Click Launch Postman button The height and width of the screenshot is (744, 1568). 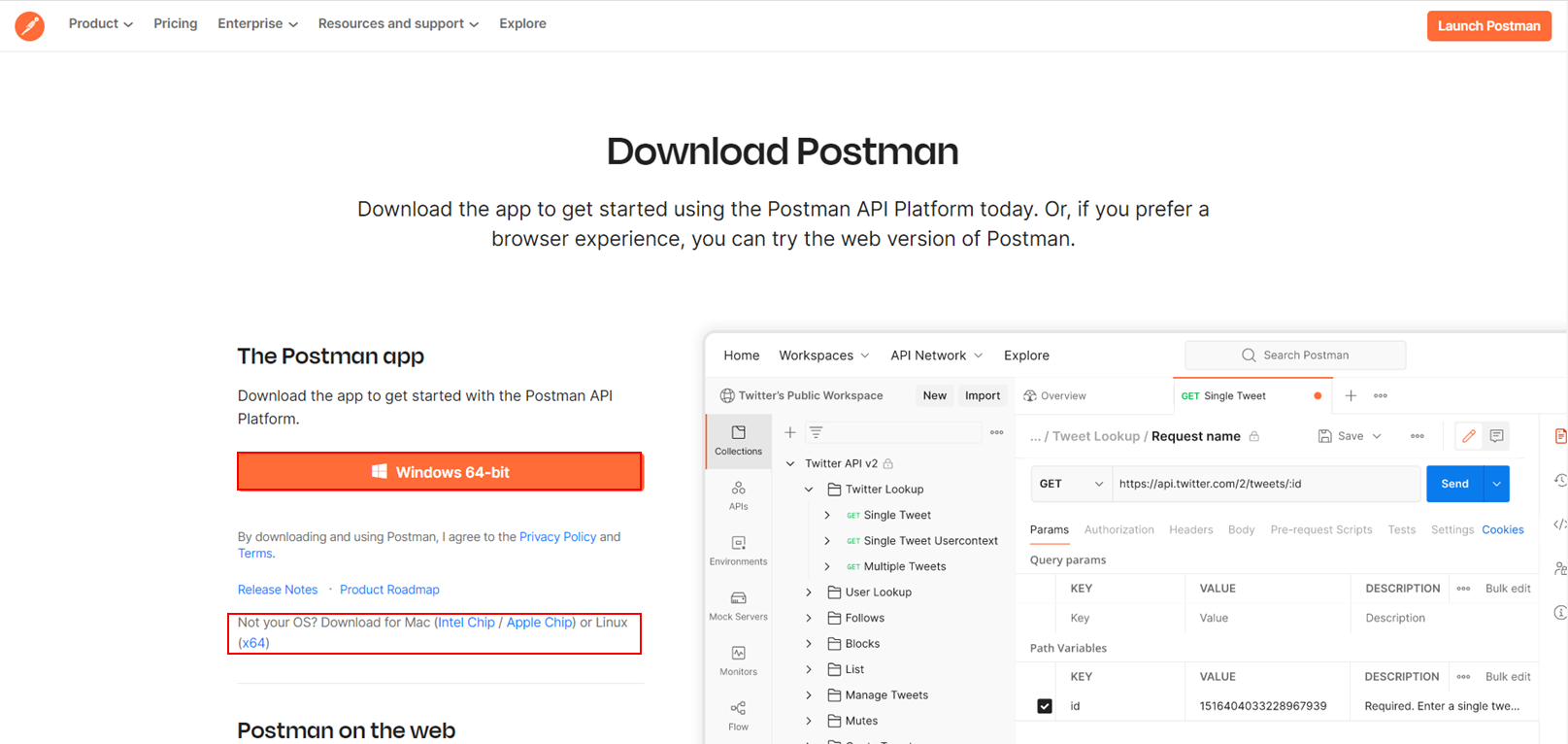tap(1488, 26)
